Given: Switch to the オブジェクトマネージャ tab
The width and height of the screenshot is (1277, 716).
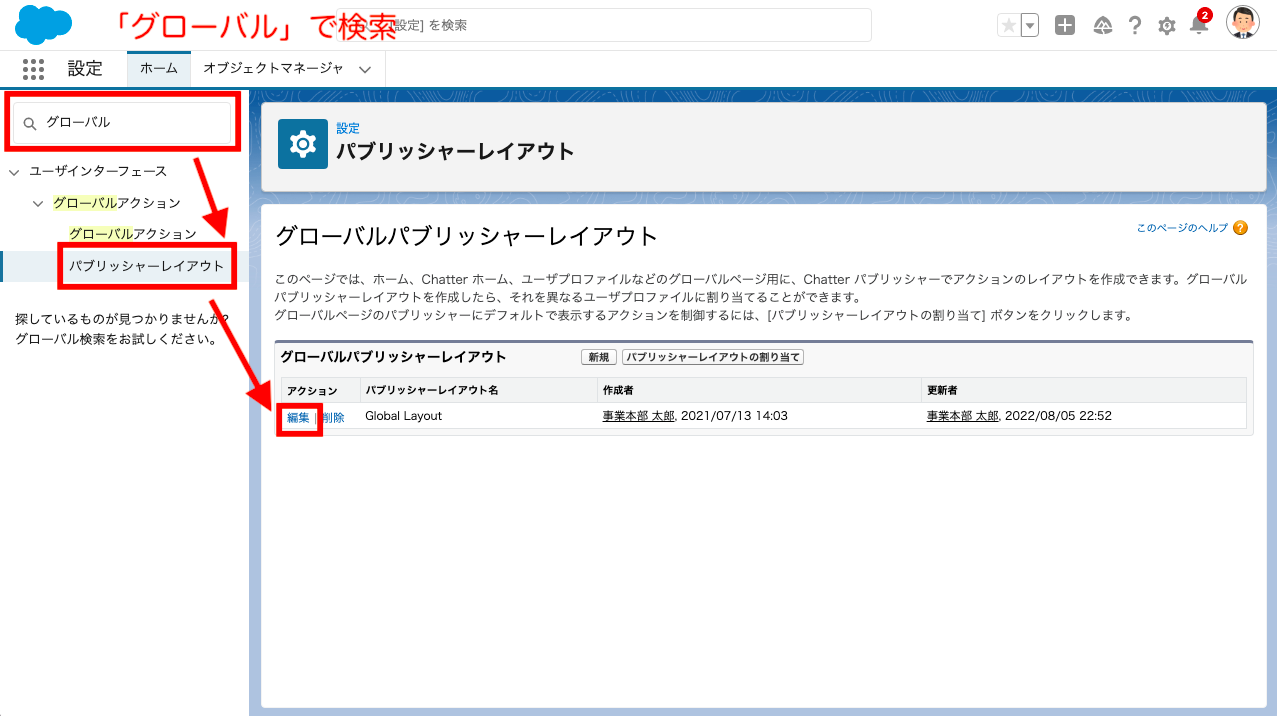Looking at the screenshot, I should (x=273, y=69).
